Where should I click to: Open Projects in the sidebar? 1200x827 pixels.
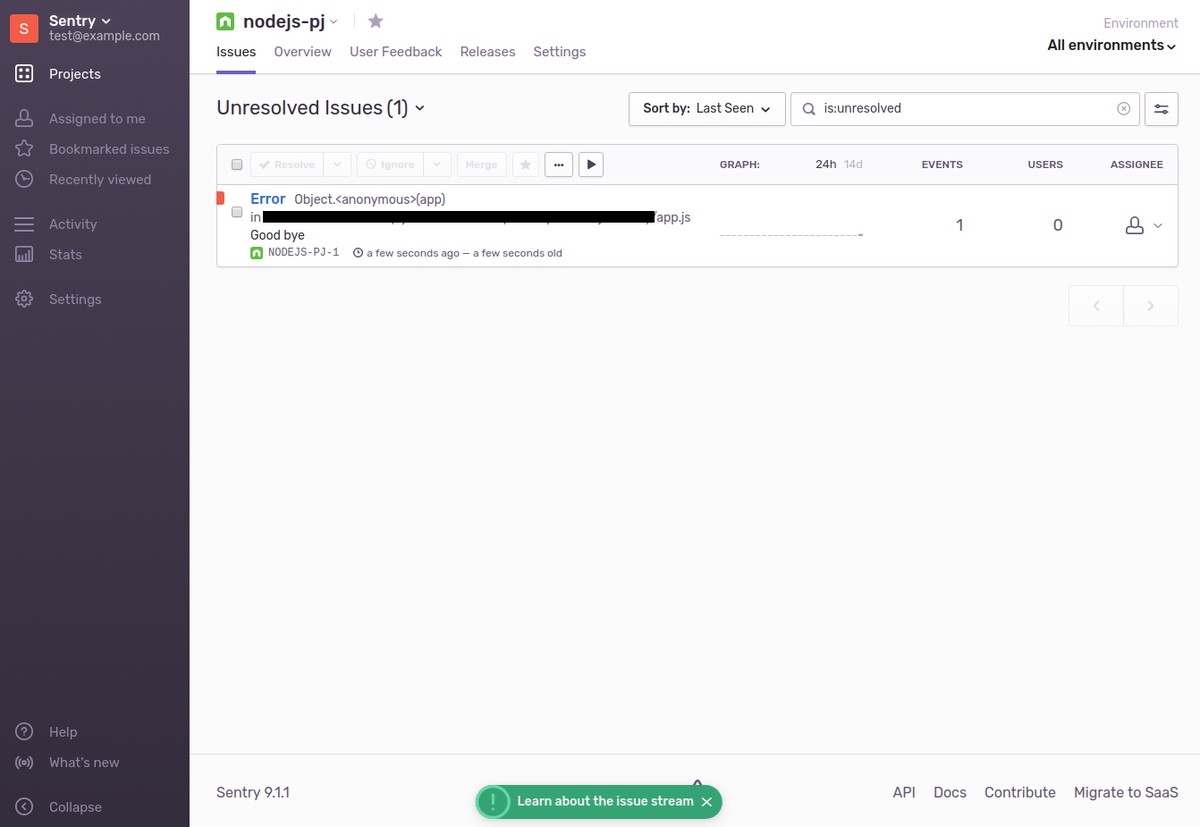click(74, 74)
